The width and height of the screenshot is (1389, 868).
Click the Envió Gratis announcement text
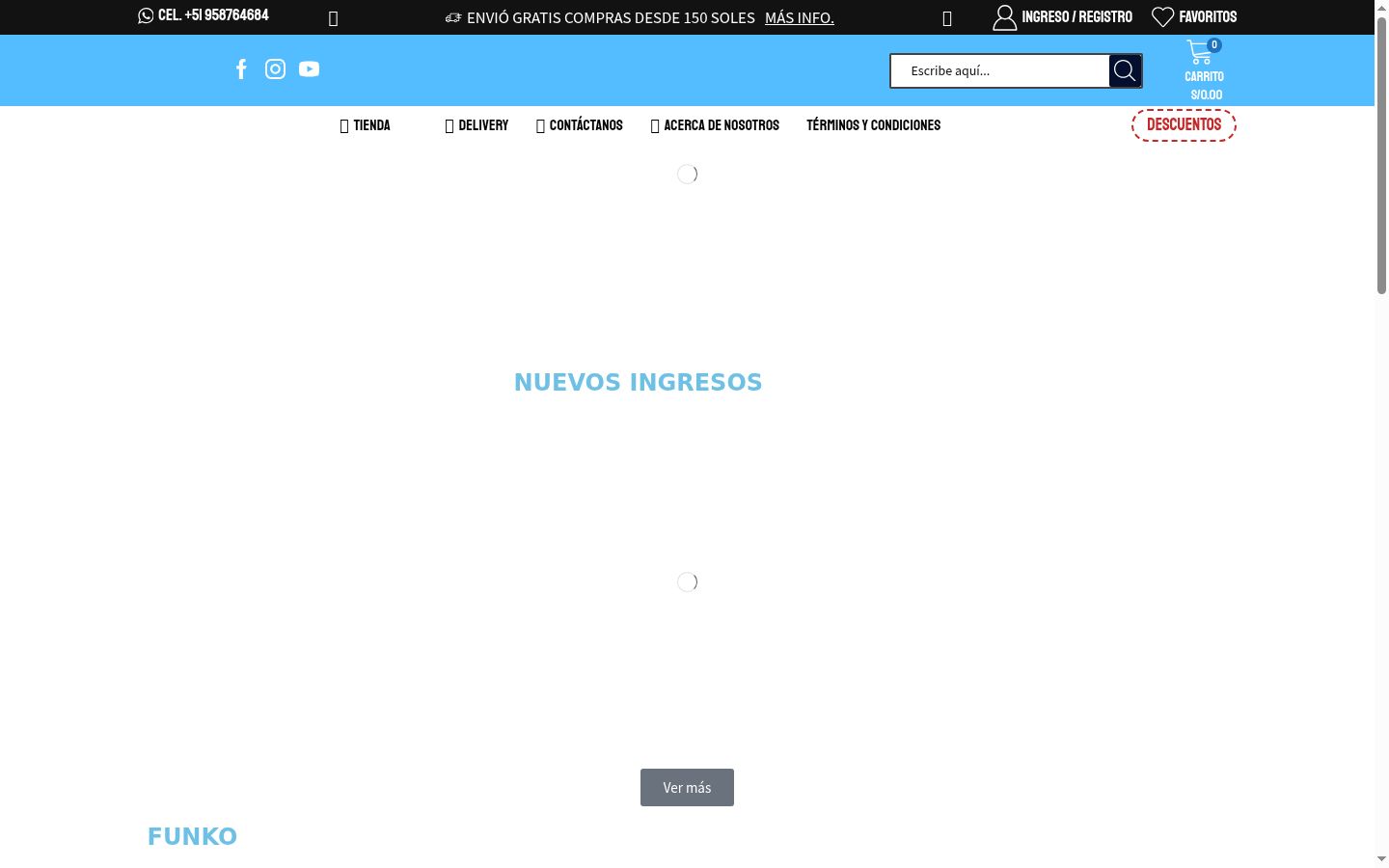point(611,17)
